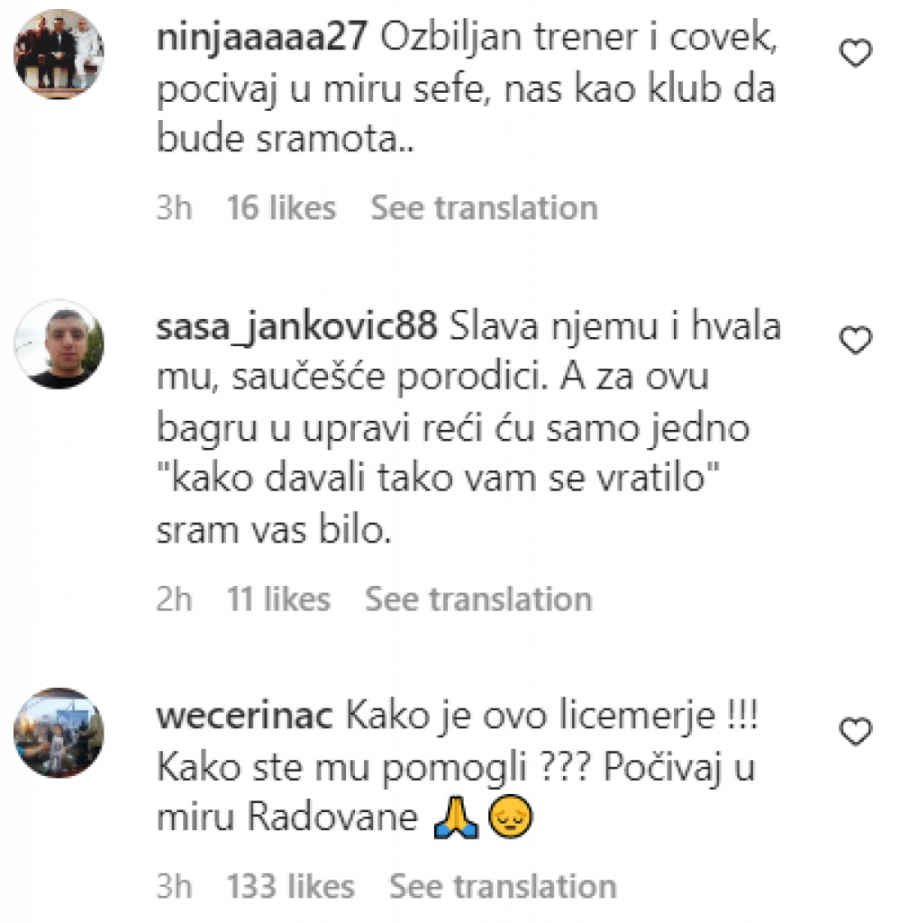Screen dimensions: 900x923
Task: Click the 3h timestamp on ninjaaaaa27 comment
Action: click(174, 208)
